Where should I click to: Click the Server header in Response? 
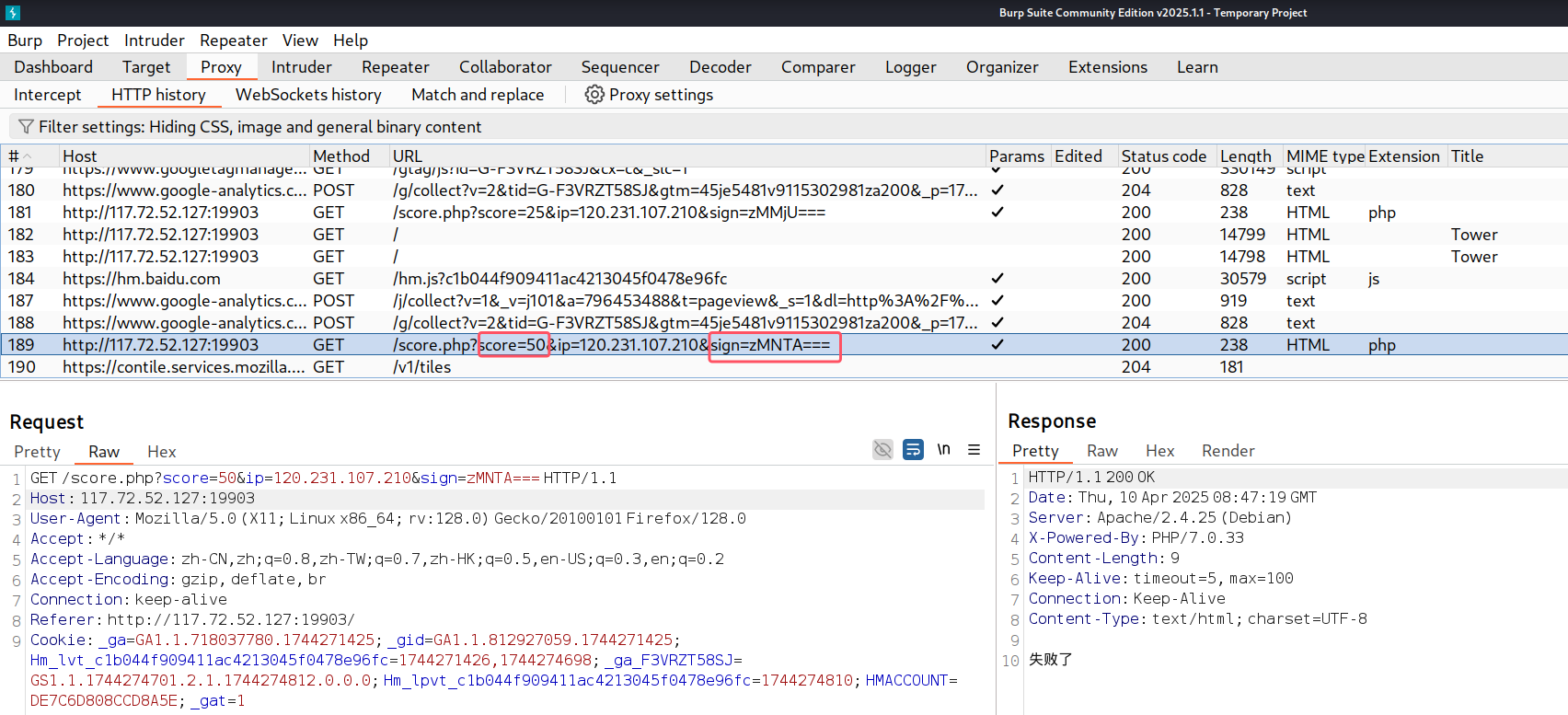coord(1160,518)
